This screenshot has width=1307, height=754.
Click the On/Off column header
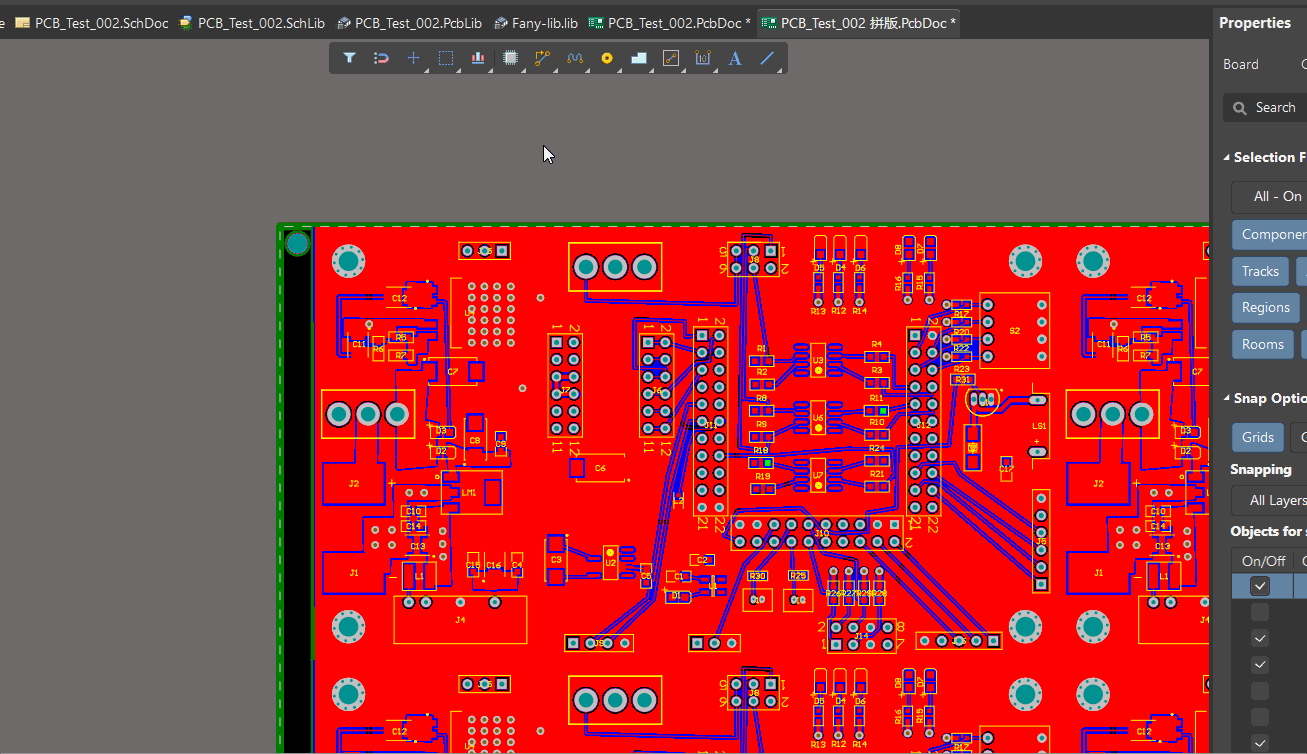pyautogui.click(x=1263, y=561)
